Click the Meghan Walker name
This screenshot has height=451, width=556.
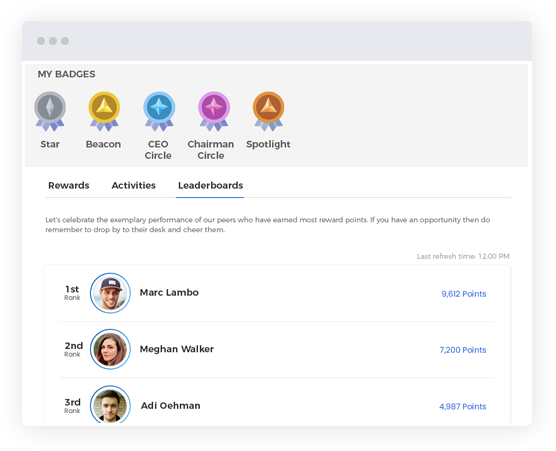[177, 349]
